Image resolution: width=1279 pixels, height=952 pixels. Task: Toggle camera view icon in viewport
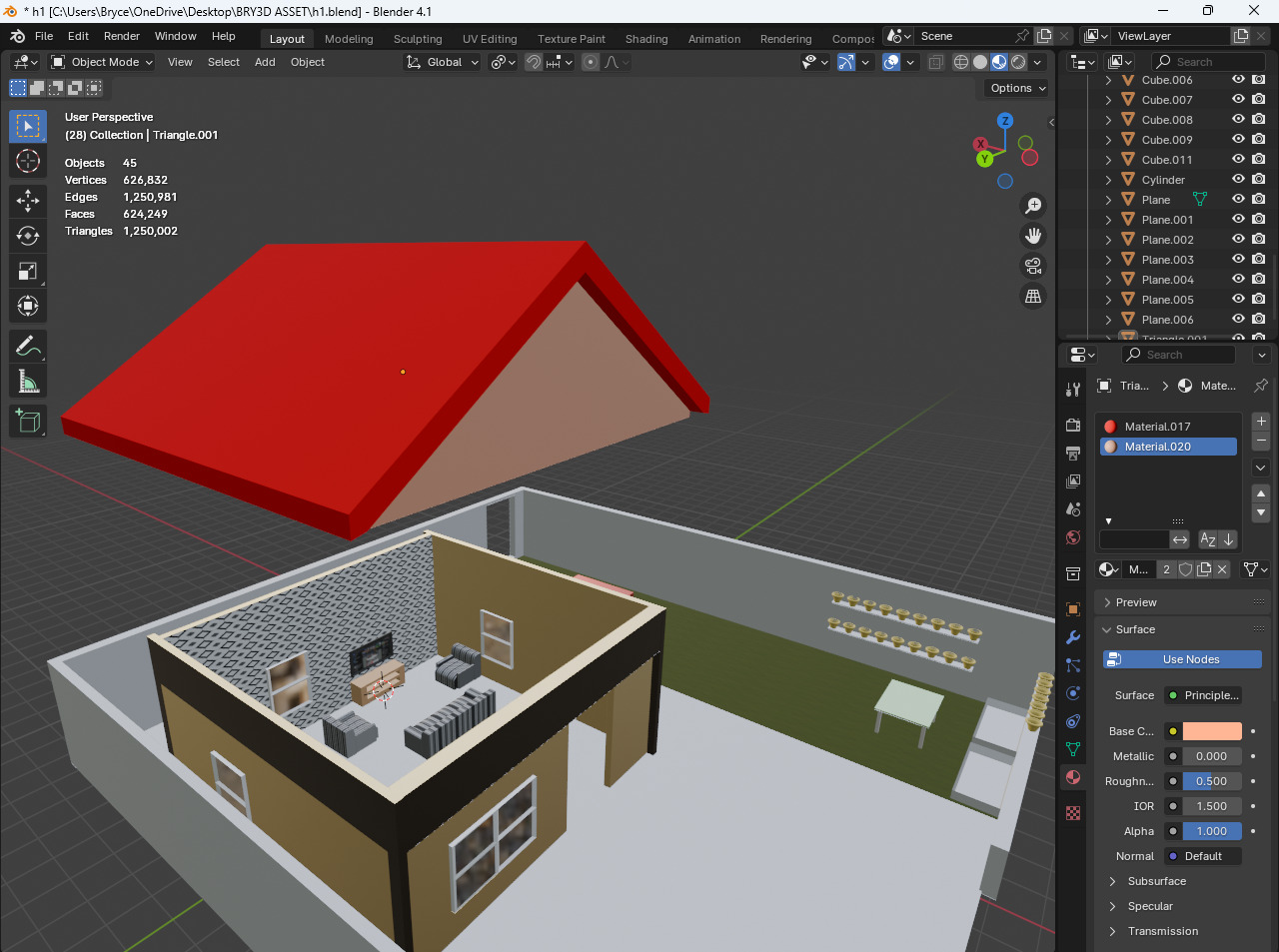(1033, 266)
